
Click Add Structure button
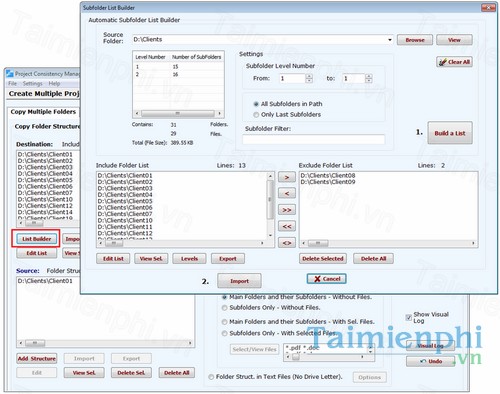coord(37,359)
